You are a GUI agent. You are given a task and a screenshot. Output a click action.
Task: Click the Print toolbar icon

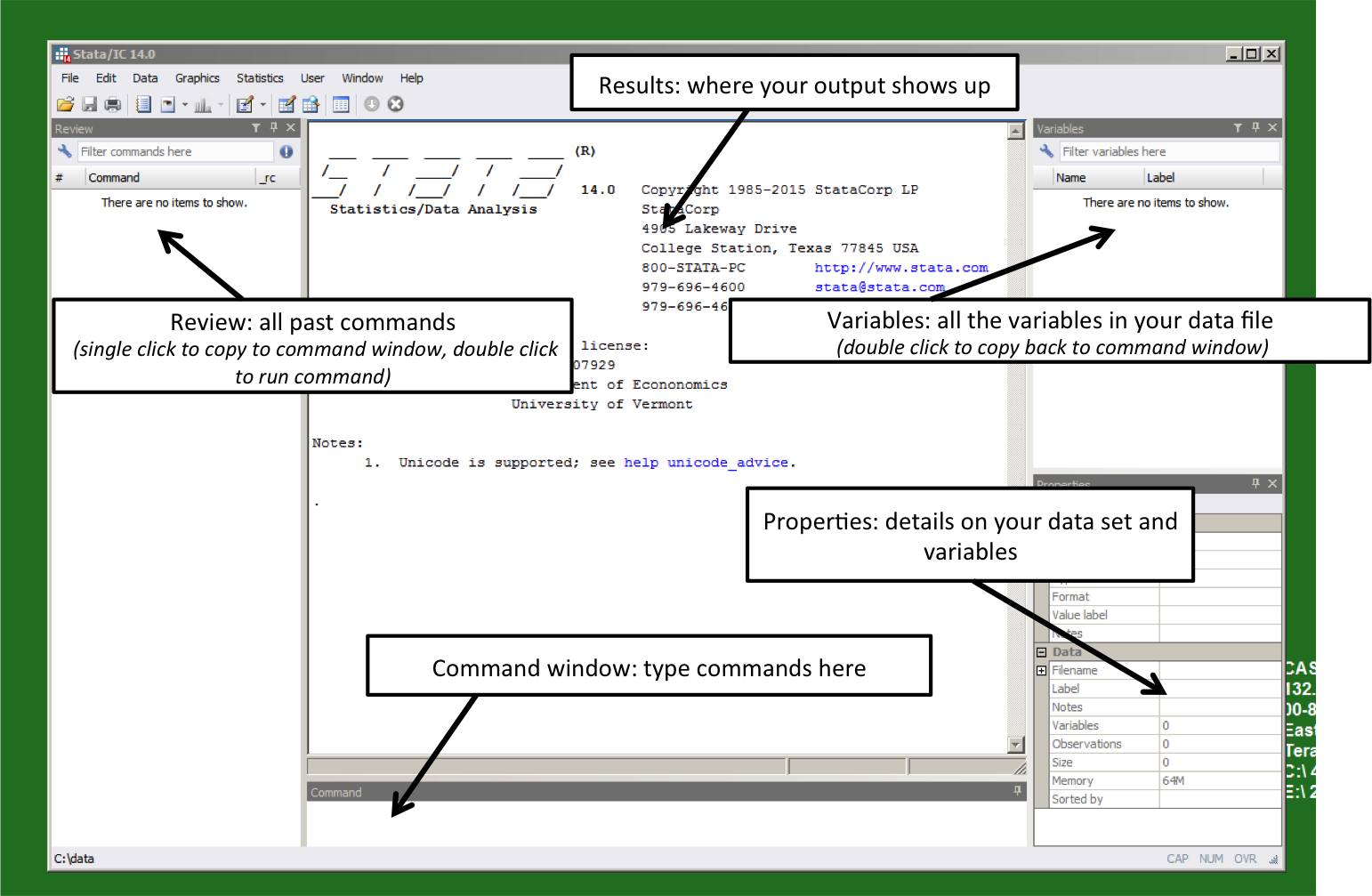coord(112,105)
